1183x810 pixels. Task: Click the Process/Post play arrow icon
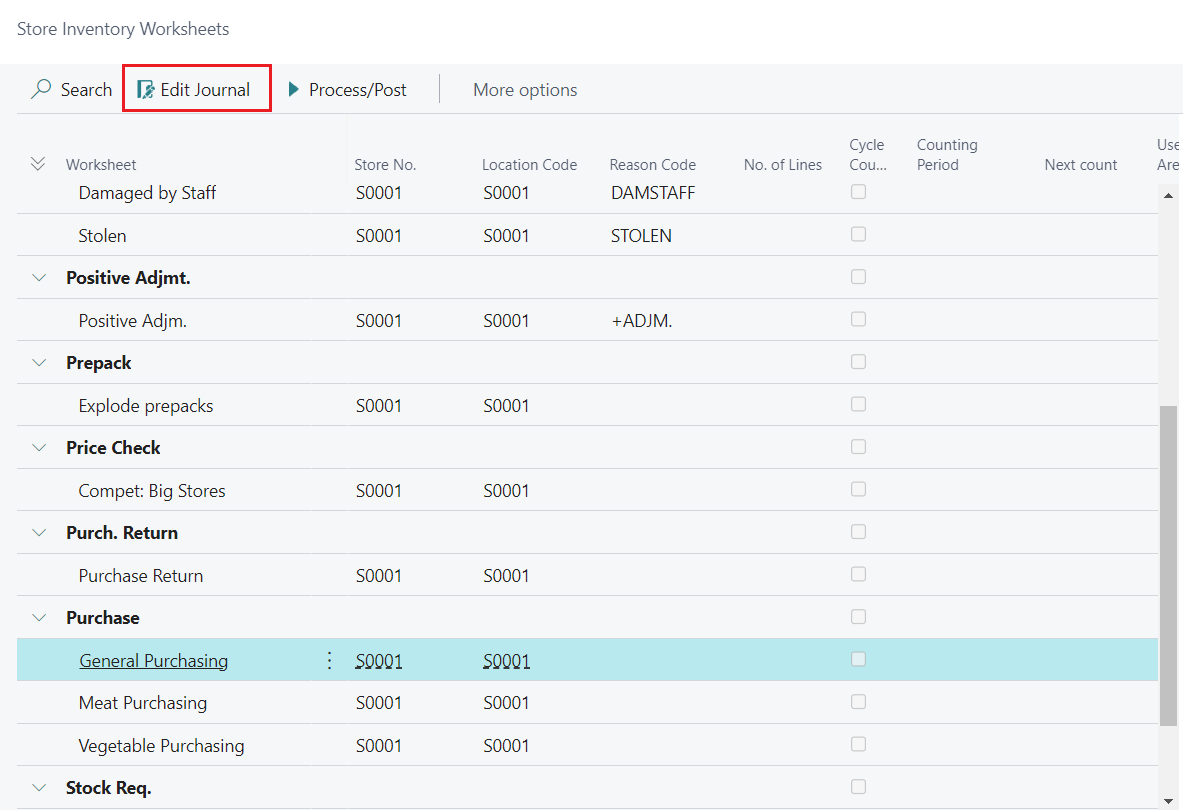pos(294,90)
